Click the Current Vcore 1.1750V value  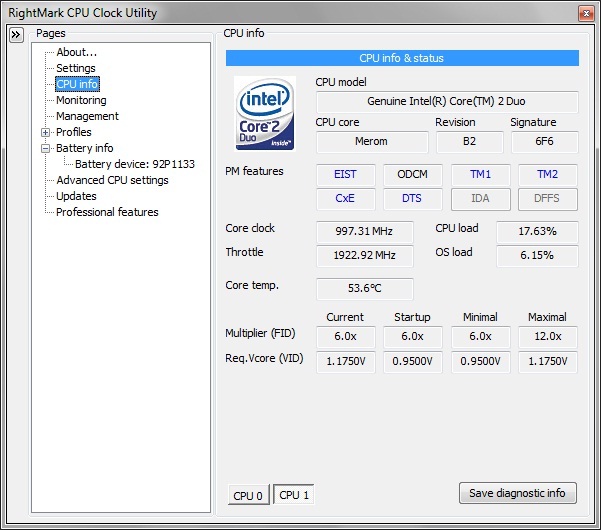[x=345, y=362]
